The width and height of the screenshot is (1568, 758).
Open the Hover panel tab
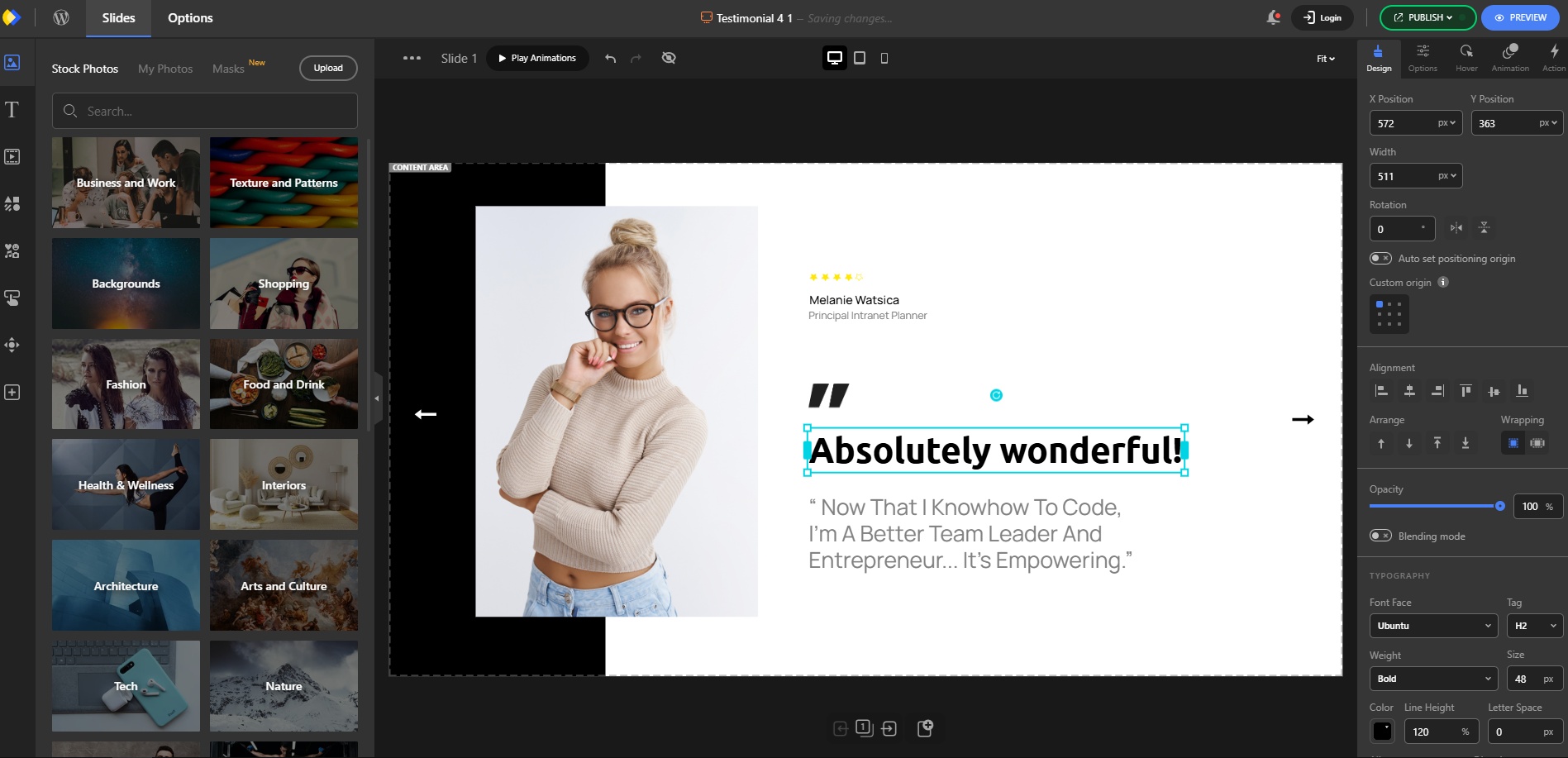pyautogui.click(x=1466, y=58)
